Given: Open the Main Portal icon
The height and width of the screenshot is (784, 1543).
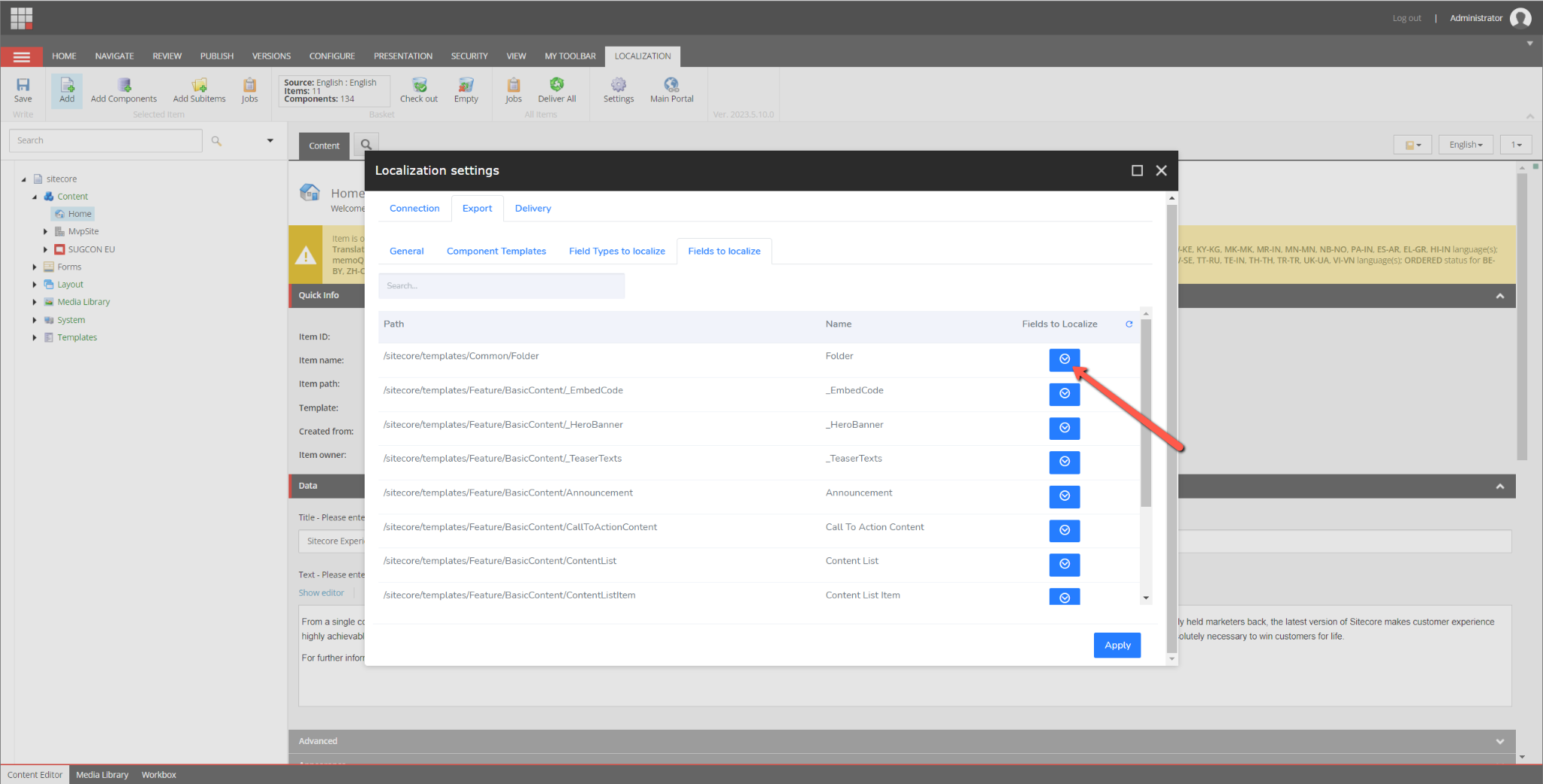Looking at the screenshot, I should tap(671, 90).
